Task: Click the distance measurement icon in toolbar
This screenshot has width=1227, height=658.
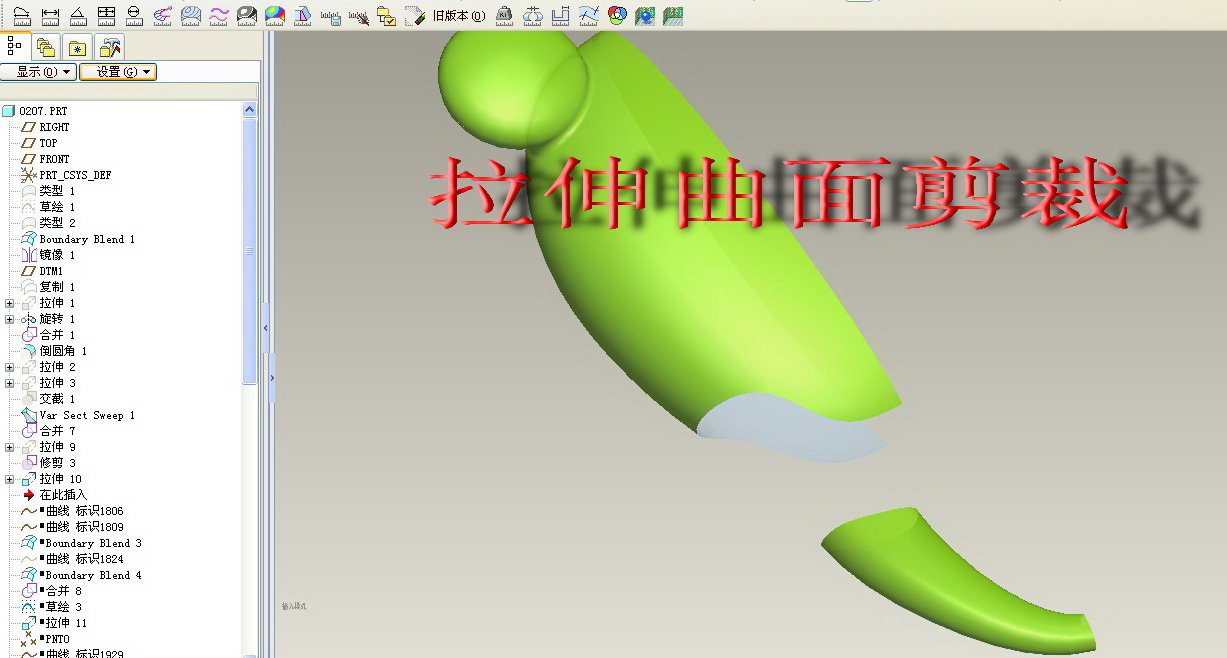Action: click(50, 15)
